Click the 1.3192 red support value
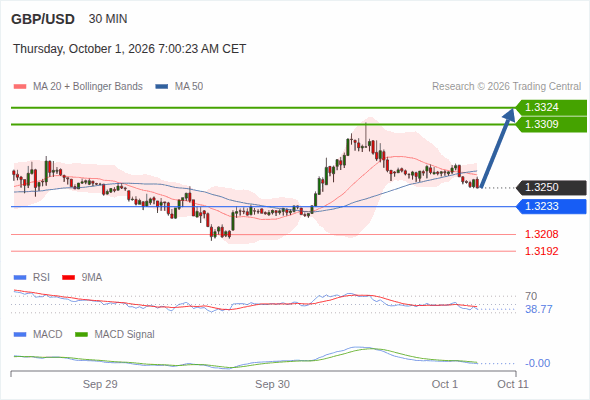Viewport: 590px width, 400px height. click(x=541, y=251)
